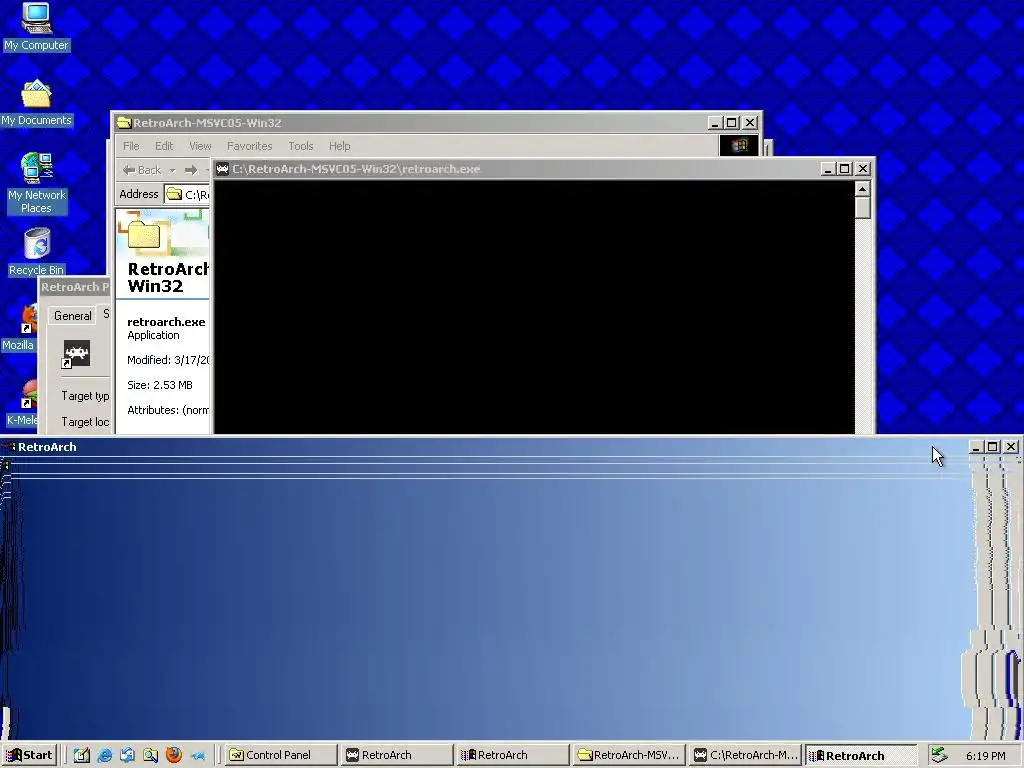Screen dimensions: 1024x768
Task: Click the folder icon in Explorer title bar
Action: click(124, 123)
